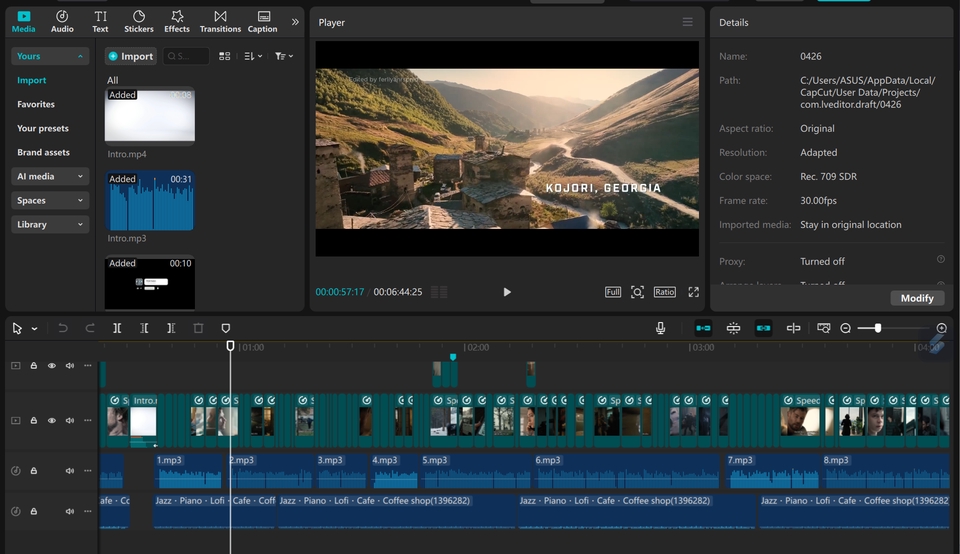The image size is (960, 554).
Task: Click the timeline cover preview icon
Action: [823, 328]
